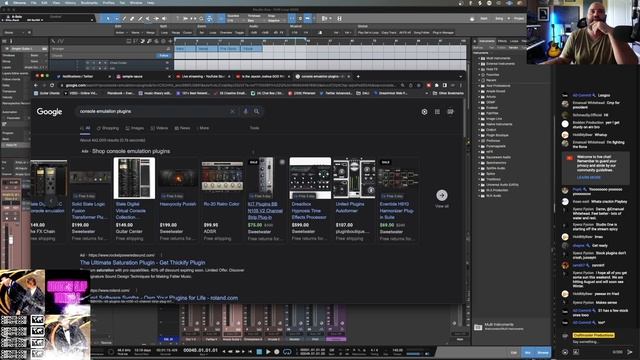The image size is (640, 360).
Task: Toggle the Loop button in transport
Action: [287, 351]
